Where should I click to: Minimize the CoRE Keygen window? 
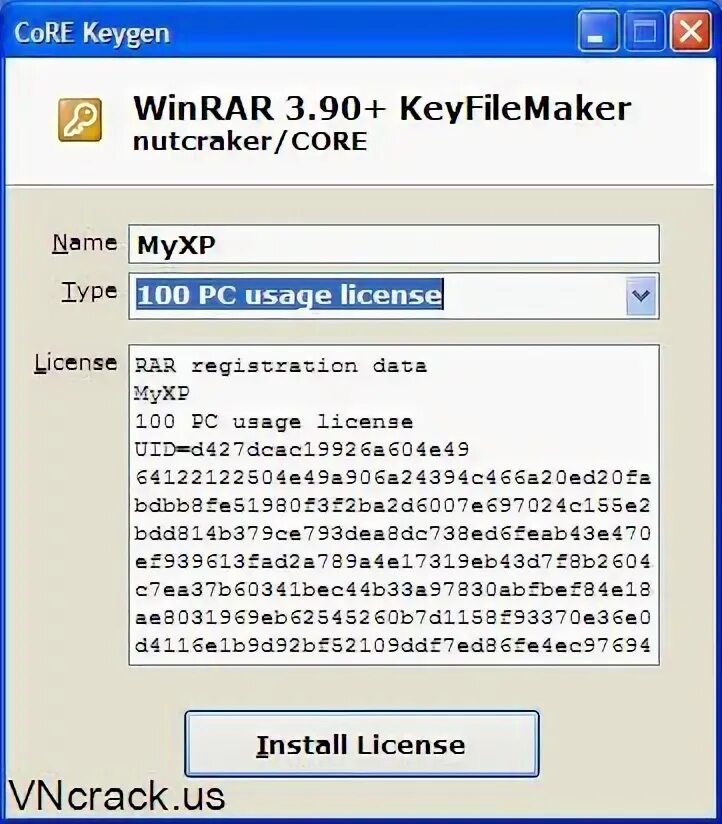pos(597,32)
